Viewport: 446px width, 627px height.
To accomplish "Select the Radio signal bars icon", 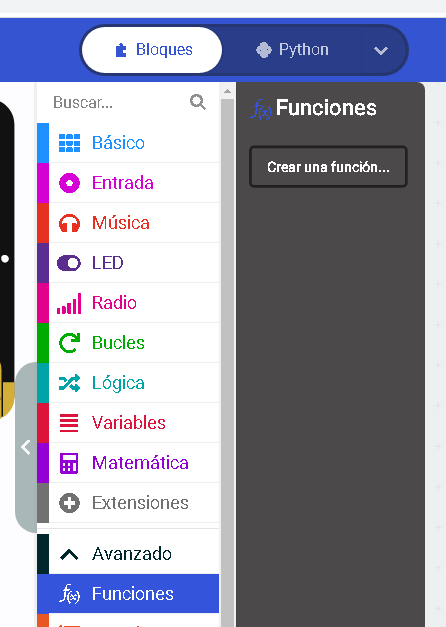I will (69, 303).
